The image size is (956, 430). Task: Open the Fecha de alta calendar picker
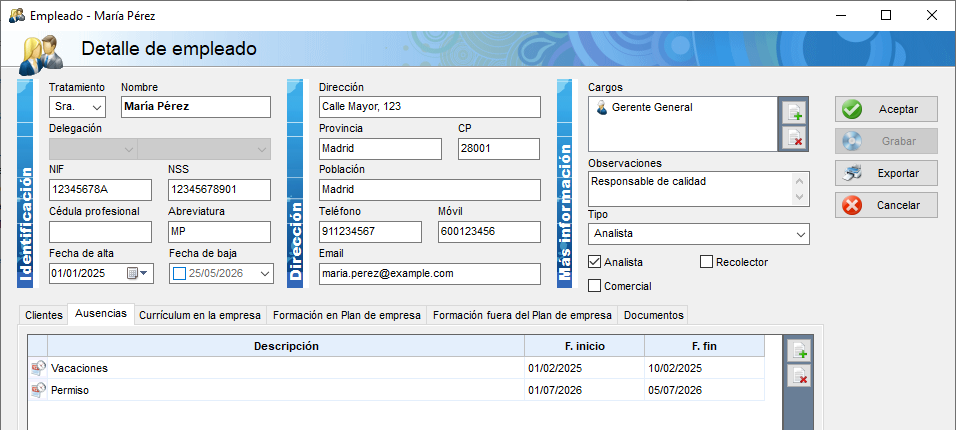tap(137, 274)
